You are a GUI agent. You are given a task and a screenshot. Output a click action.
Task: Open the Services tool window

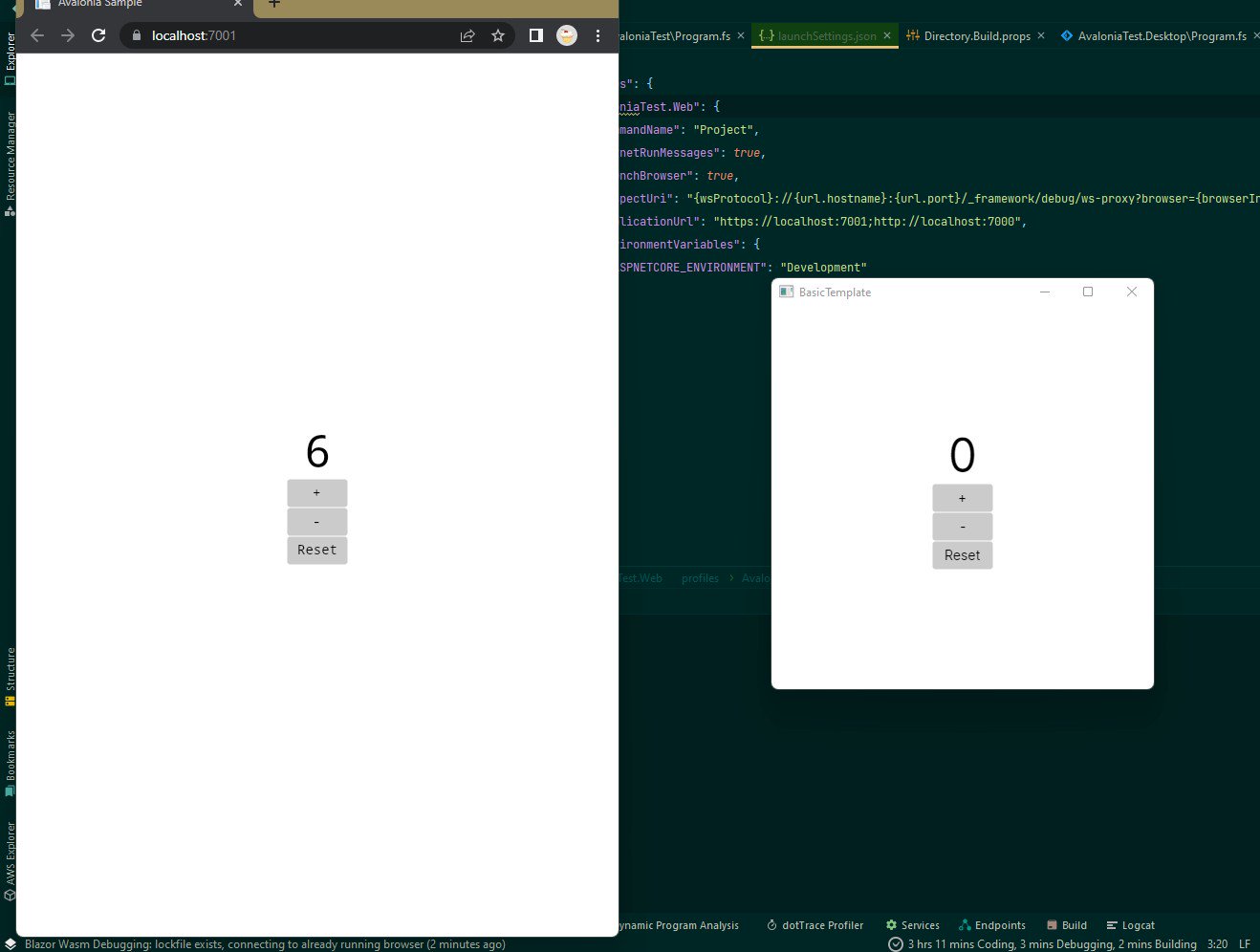click(912, 924)
